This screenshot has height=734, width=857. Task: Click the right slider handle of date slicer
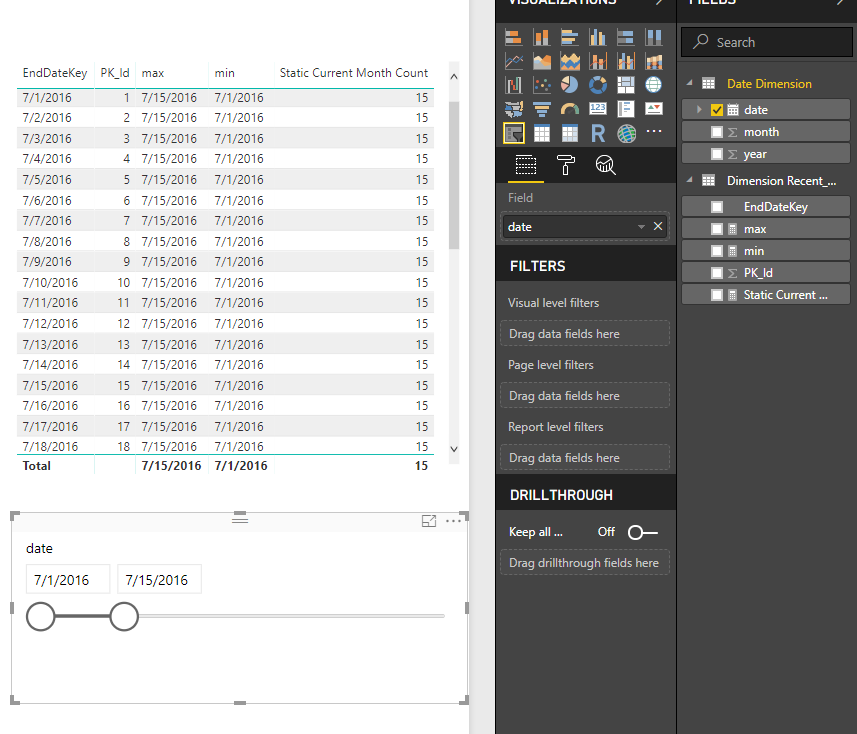click(124, 616)
